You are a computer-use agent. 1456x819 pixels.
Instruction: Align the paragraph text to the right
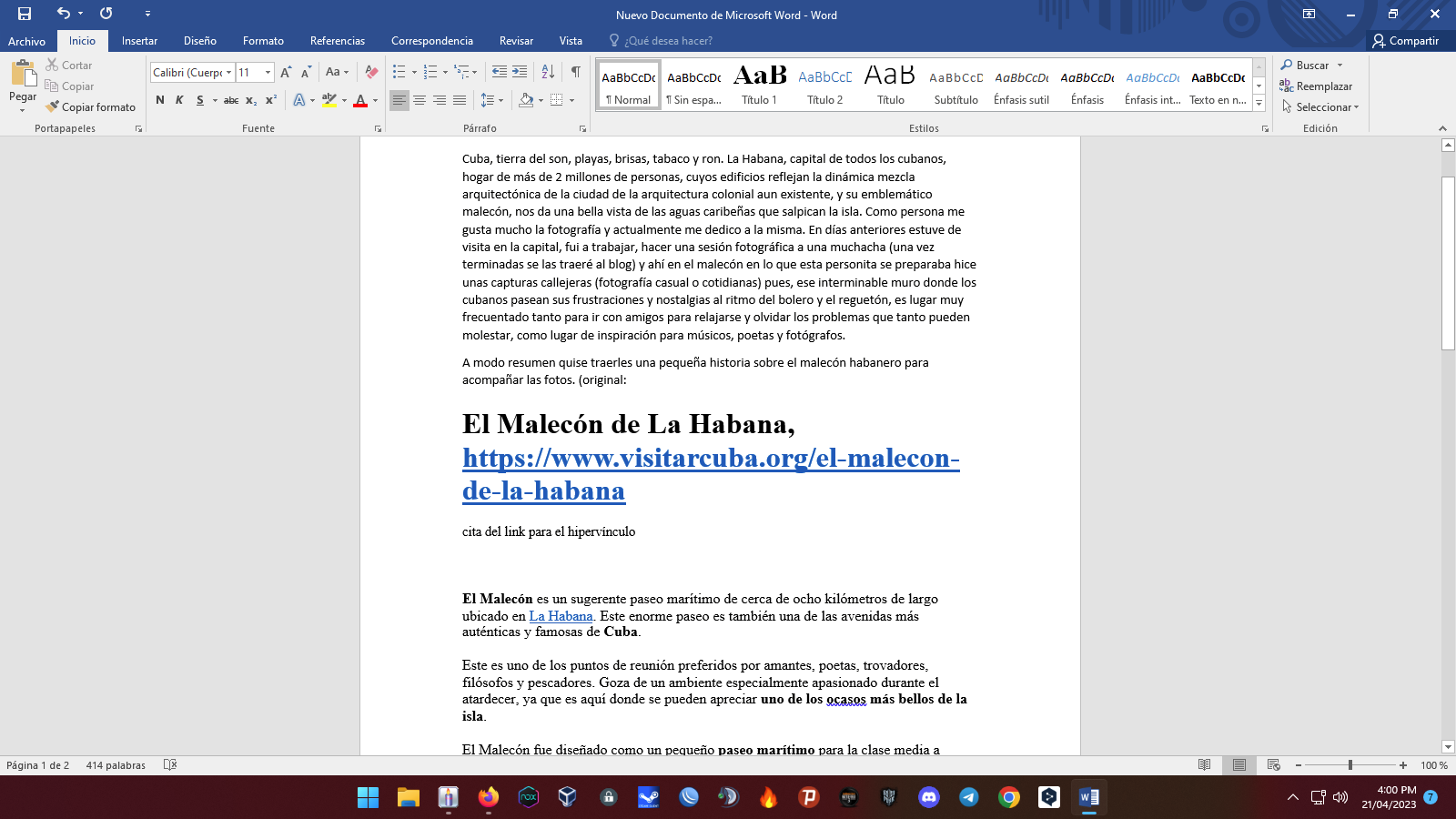[x=440, y=100]
